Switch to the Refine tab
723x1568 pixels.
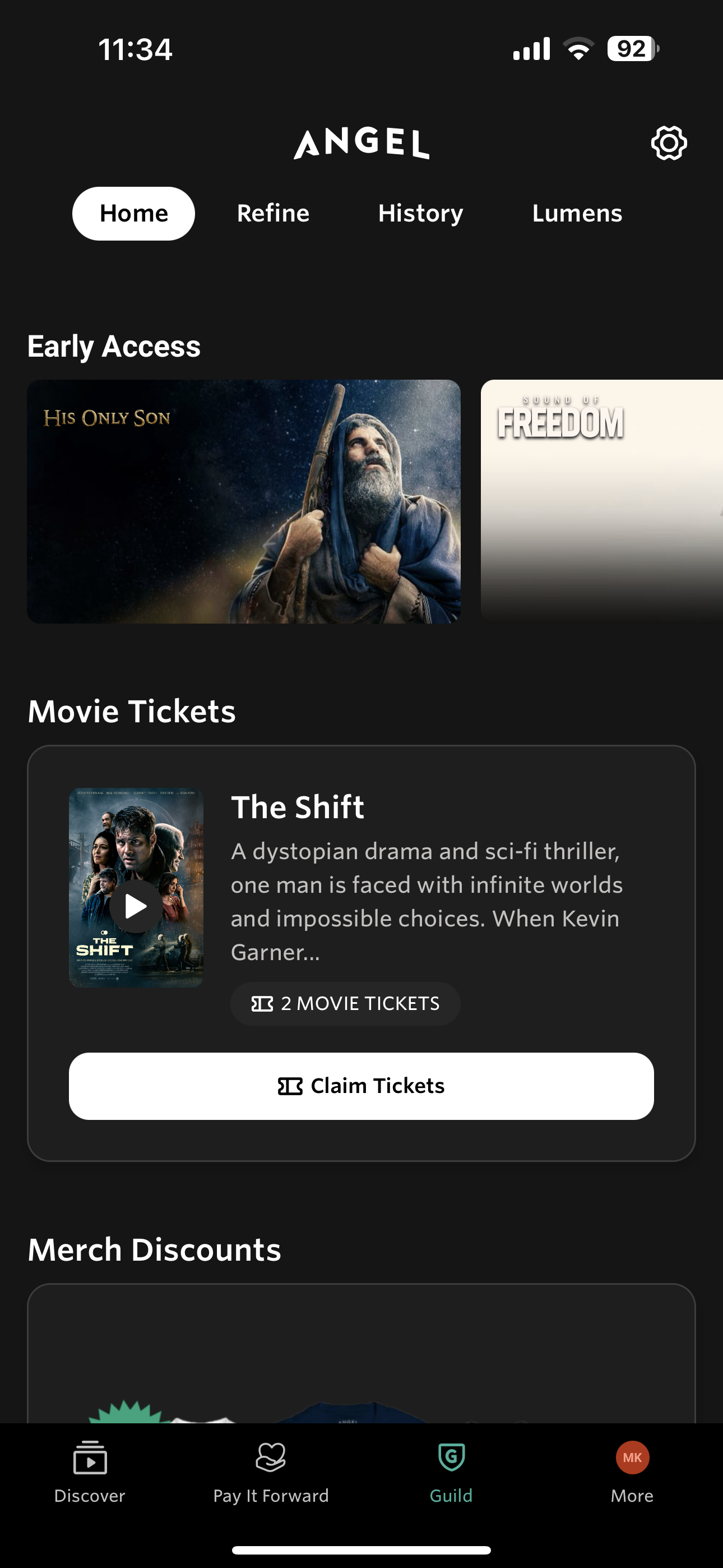pyautogui.click(x=274, y=214)
